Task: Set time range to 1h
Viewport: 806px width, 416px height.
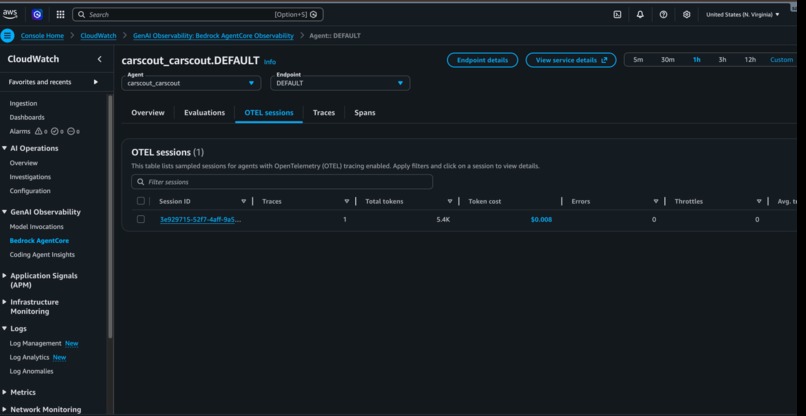Action: pos(697,60)
